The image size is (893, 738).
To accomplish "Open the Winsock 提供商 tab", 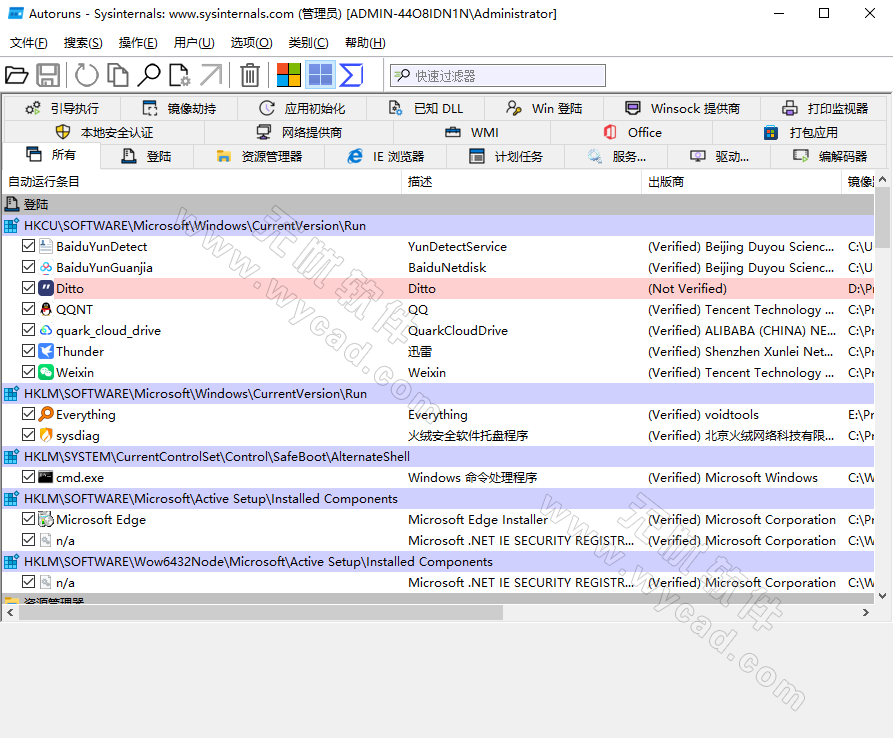I will point(682,109).
